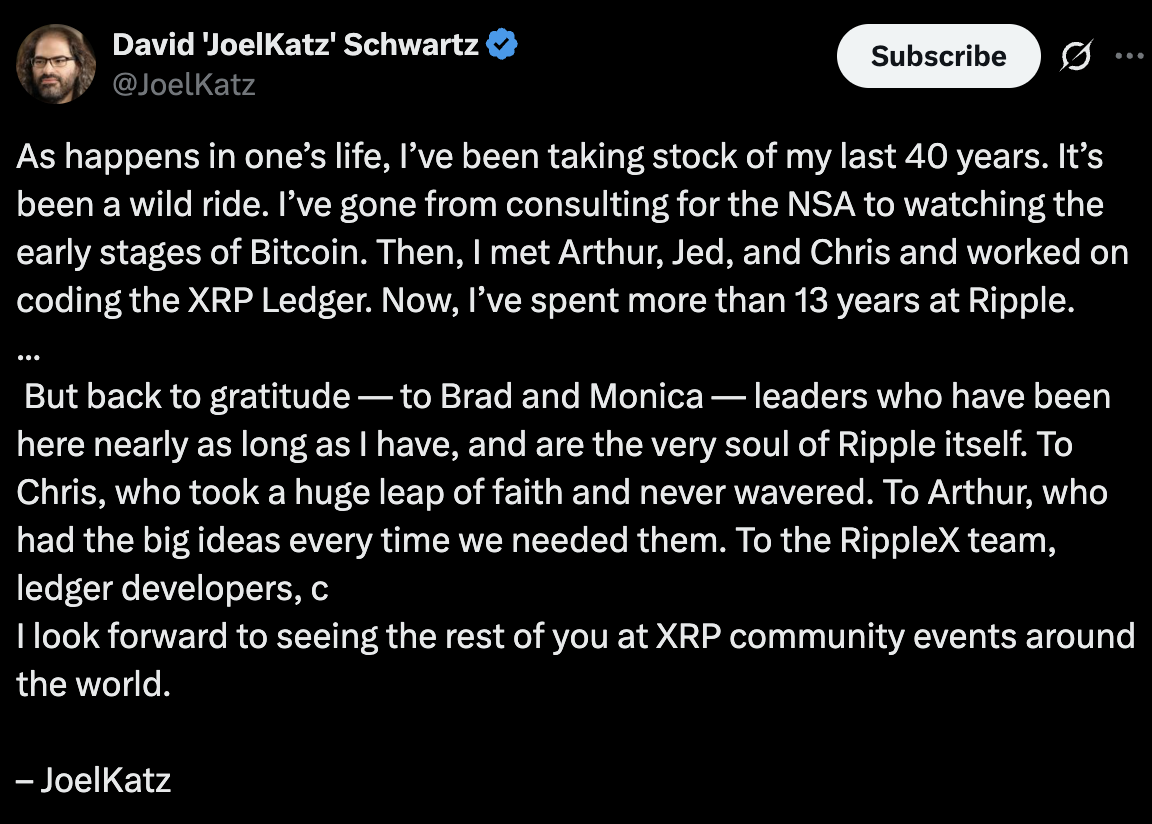Open the @JoelKatz handle link
Image resolution: width=1152 pixels, height=824 pixels.
(x=184, y=84)
